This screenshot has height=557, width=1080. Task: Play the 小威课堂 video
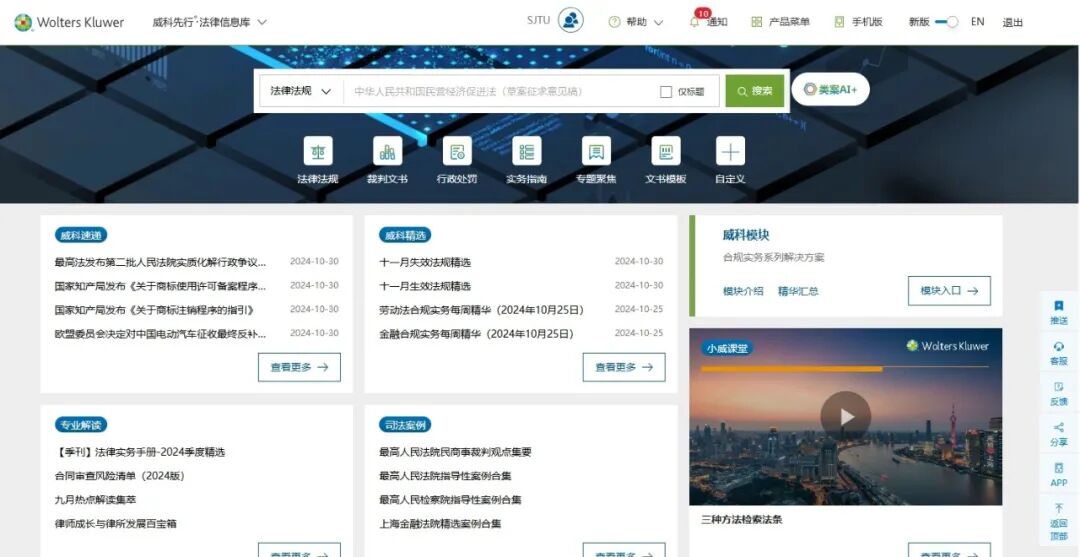[845, 417]
